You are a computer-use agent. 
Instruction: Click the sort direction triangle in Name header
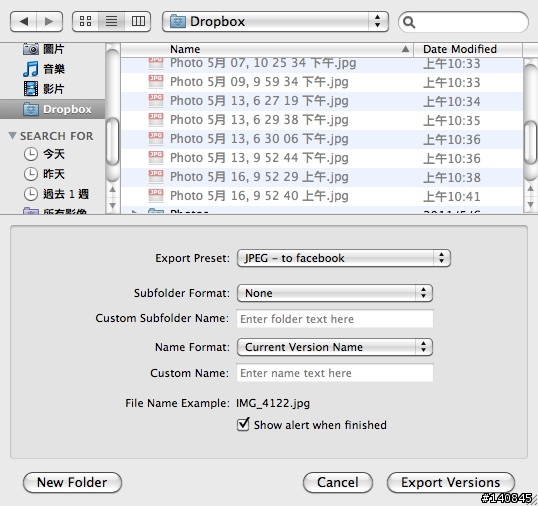click(x=405, y=49)
